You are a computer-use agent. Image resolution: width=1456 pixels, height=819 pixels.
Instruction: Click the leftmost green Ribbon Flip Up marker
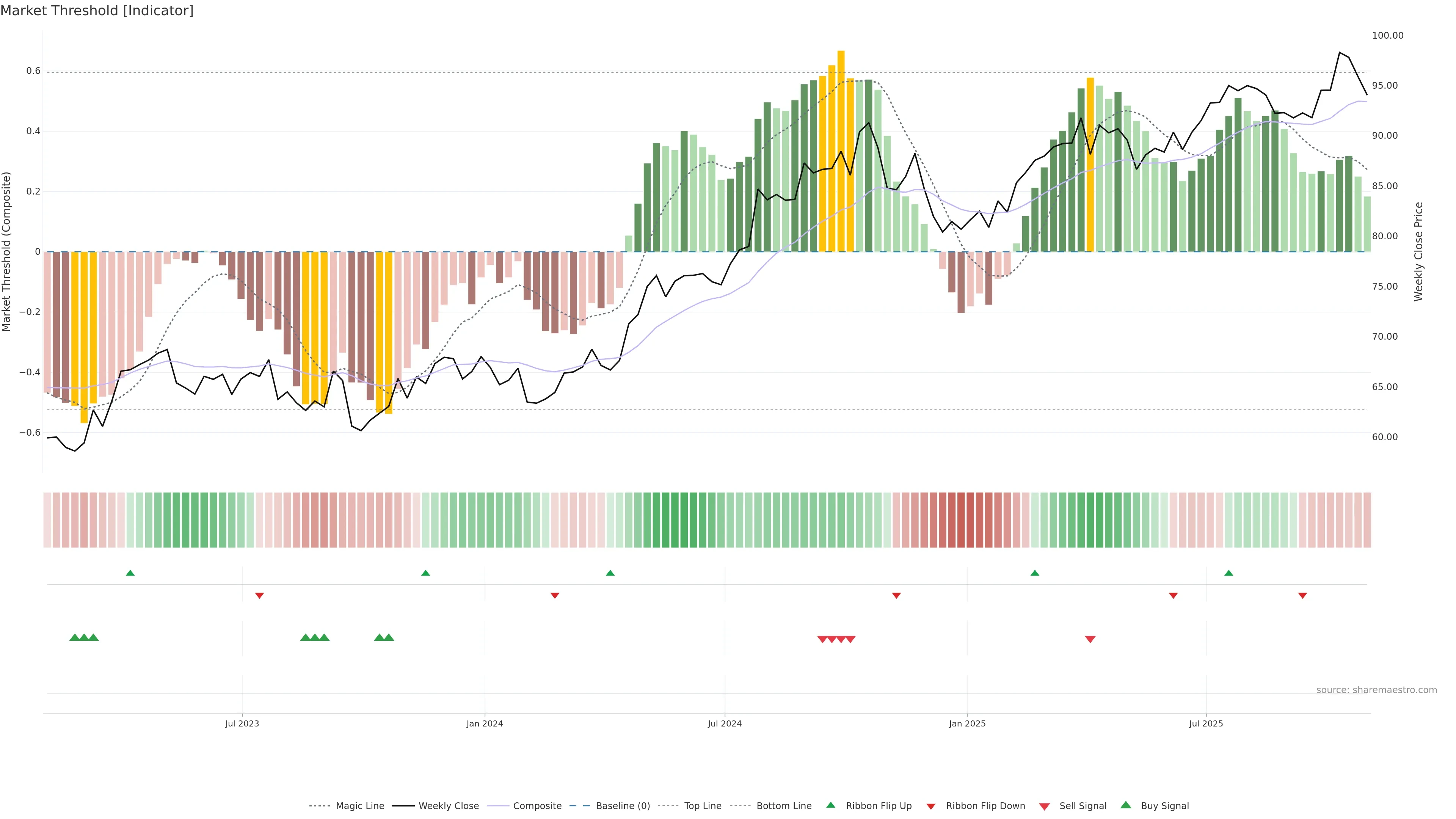[x=130, y=573]
